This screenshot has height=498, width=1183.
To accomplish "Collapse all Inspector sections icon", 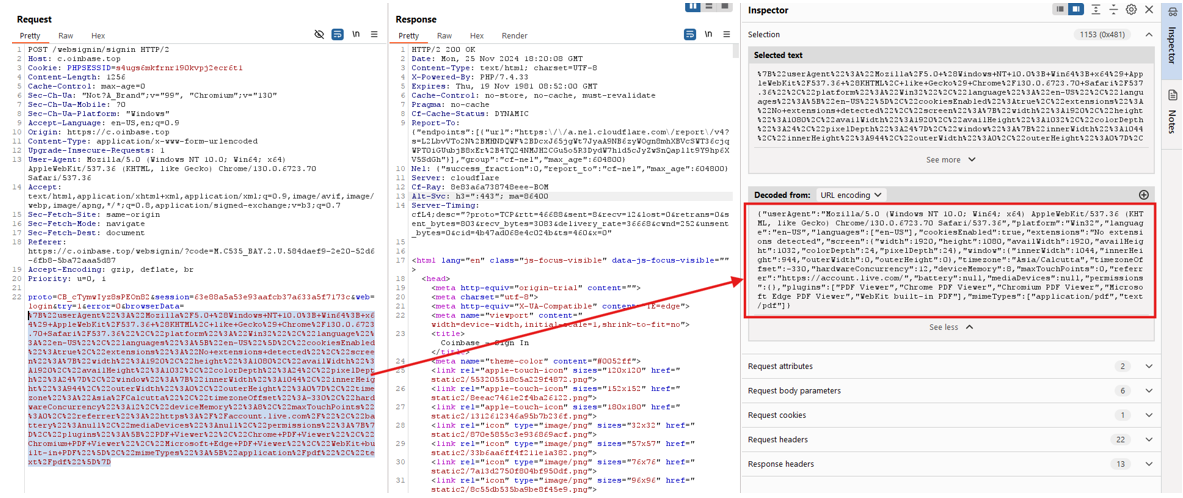I will point(1113,10).
